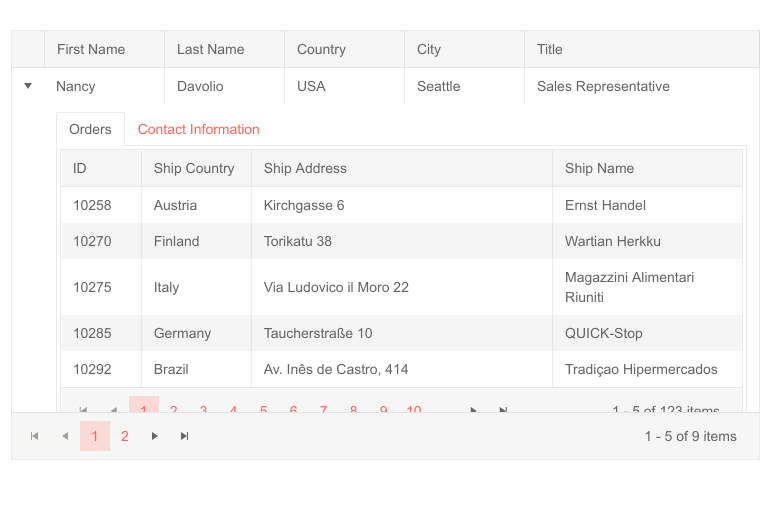
Task: Sort orders by Ship Country header
Action: click(196, 168)
